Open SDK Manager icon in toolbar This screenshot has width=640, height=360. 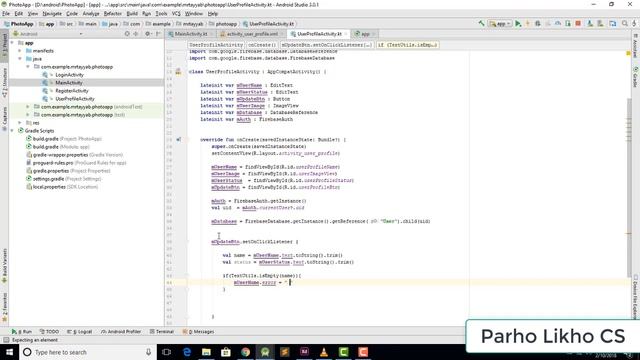coord(600,24)
